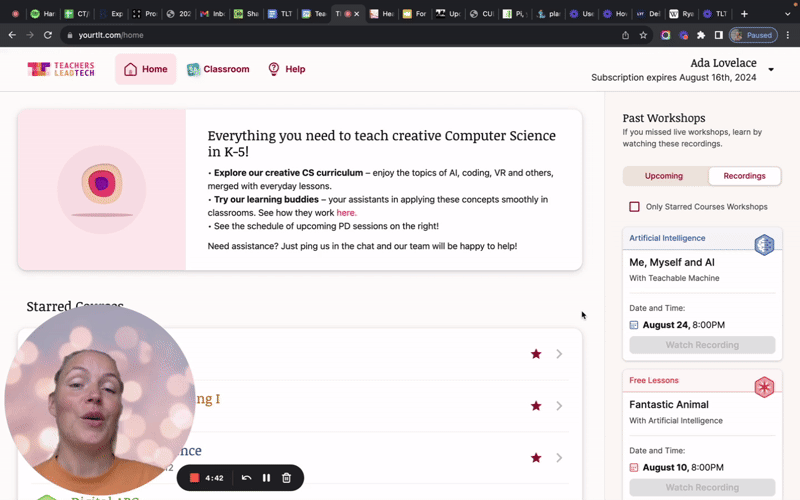Click the Teachers Lead Tech logo
Image resolution: width=800 pixels, height=500 pixels.
click(x=61, y=69)
